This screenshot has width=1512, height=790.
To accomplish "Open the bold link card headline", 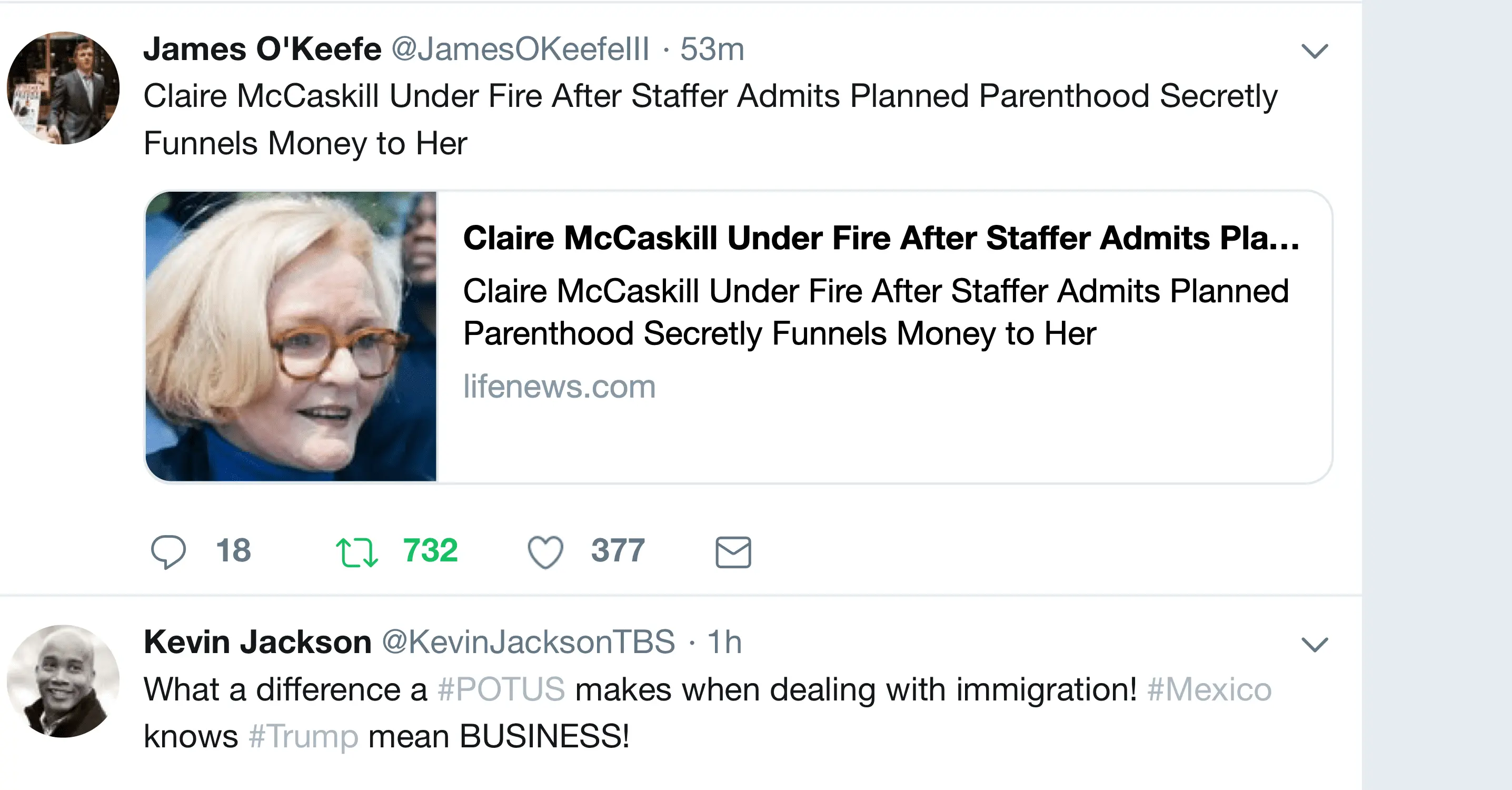I will 881,238.
